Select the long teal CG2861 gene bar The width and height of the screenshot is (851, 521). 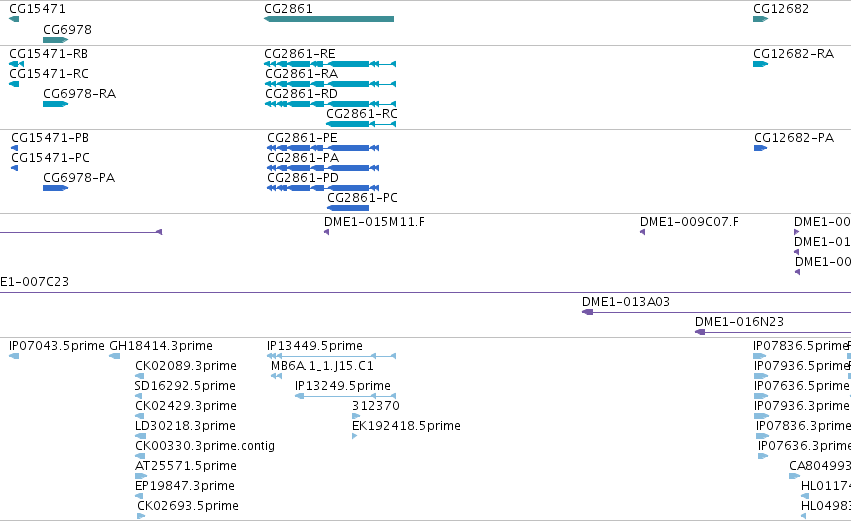tap(329, 19)
